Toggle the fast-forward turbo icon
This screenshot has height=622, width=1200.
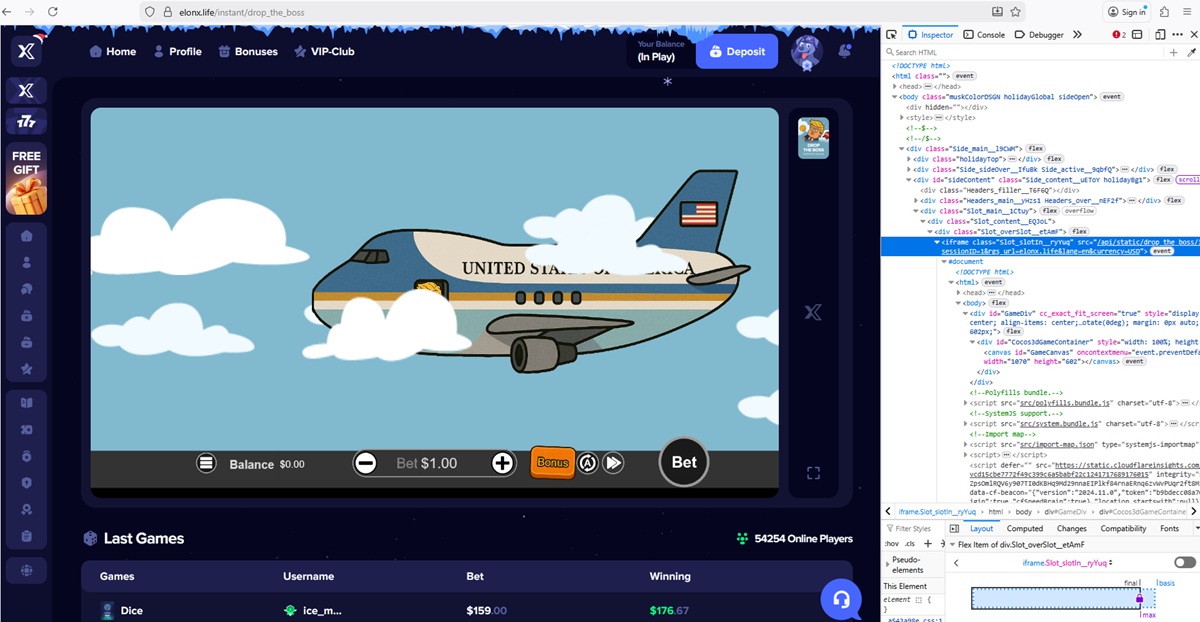614,462
